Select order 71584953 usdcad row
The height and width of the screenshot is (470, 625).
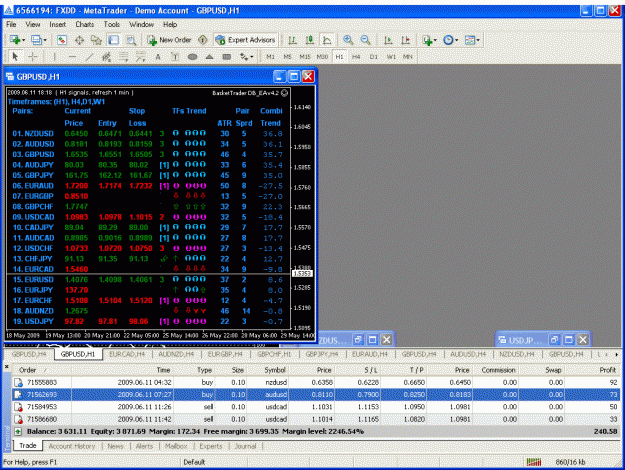pyautogui.click(x=316, y=407)
